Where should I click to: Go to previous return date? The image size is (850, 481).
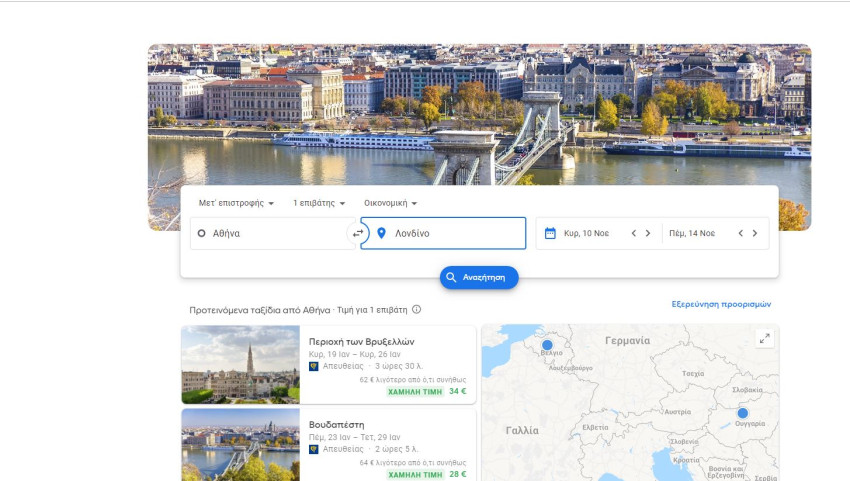click(740, 233)
